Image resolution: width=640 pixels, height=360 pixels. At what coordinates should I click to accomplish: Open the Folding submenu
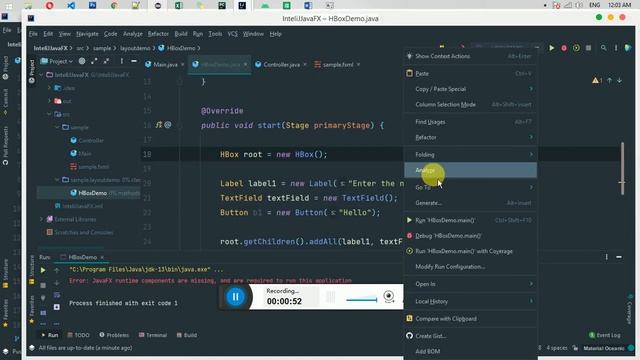(x=470, y=155)
